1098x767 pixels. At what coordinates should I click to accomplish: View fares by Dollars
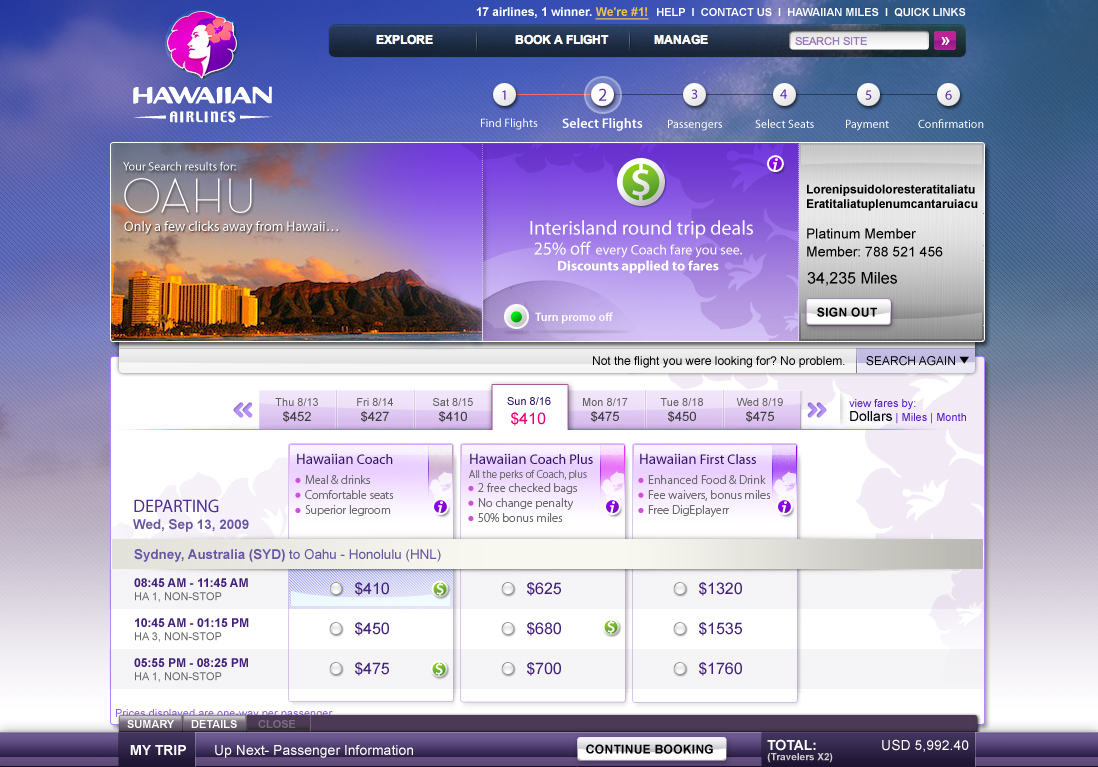870,417
